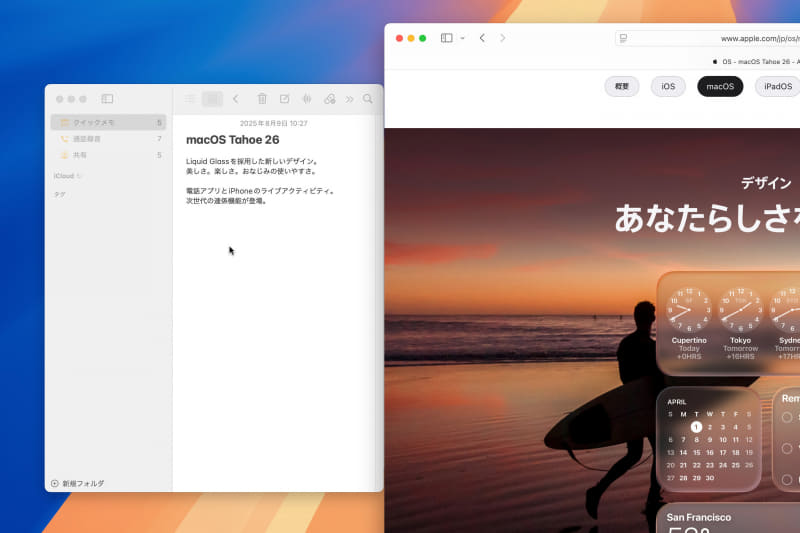The image size is (800, 533).
Task: Create a new note with the compose icon
Action: (284, 98)
